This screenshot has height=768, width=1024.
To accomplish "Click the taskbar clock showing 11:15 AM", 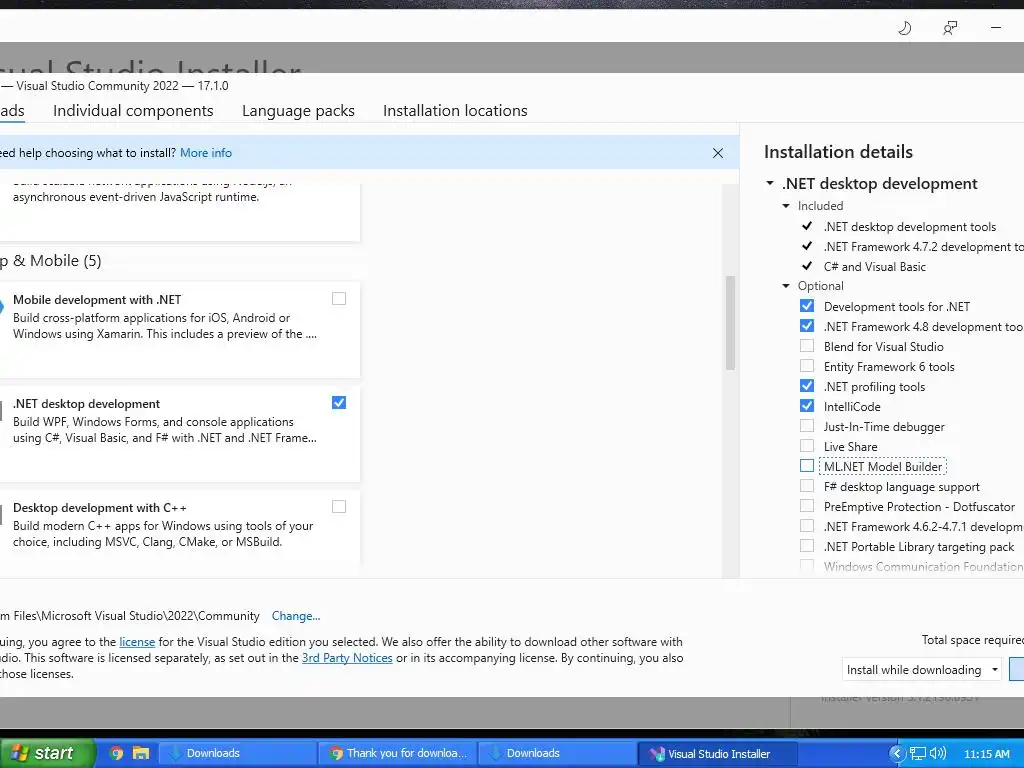I will tap(986, 754).
